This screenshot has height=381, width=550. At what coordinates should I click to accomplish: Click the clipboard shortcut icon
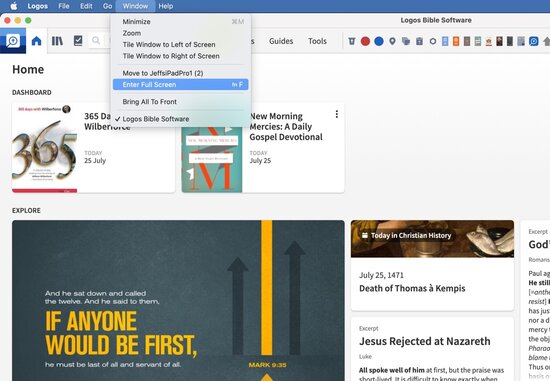419,41
